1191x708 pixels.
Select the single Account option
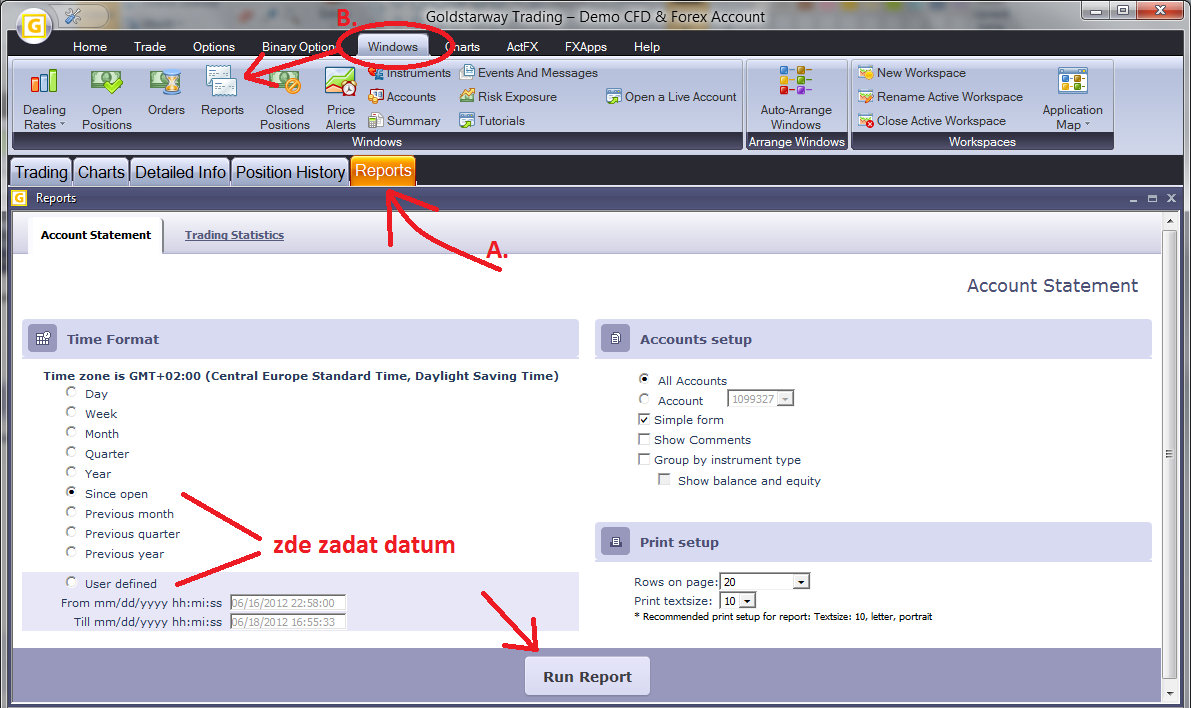click(x=644, y=399)
